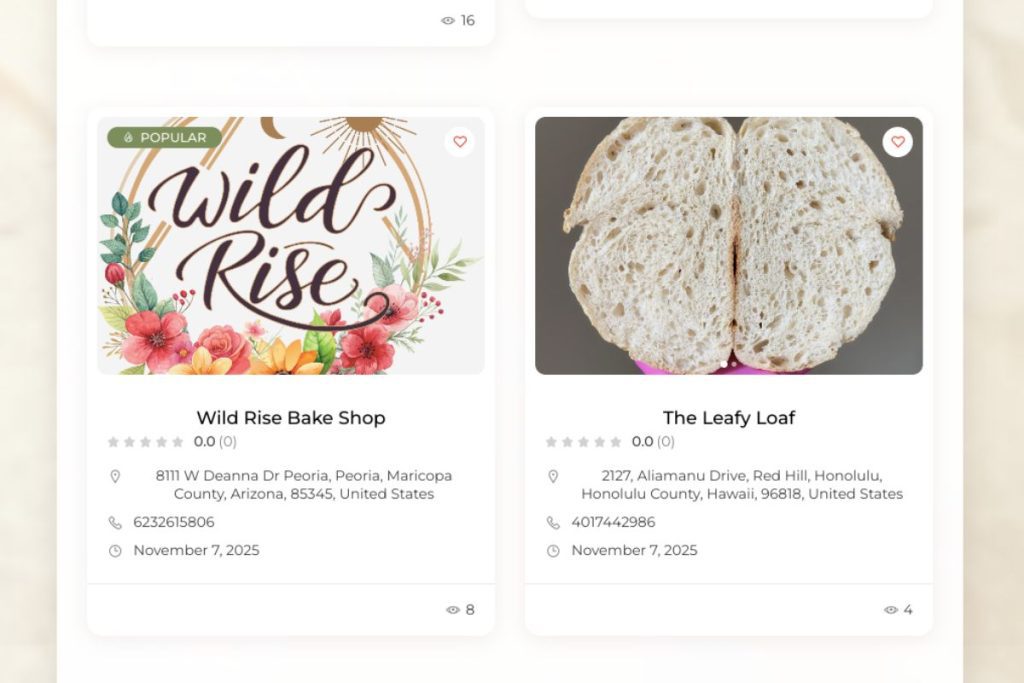This screenshot has height=683, width=1024.
Task: Click the star rating for Wild Rise Bake Shop
Action: coord(145,442)
